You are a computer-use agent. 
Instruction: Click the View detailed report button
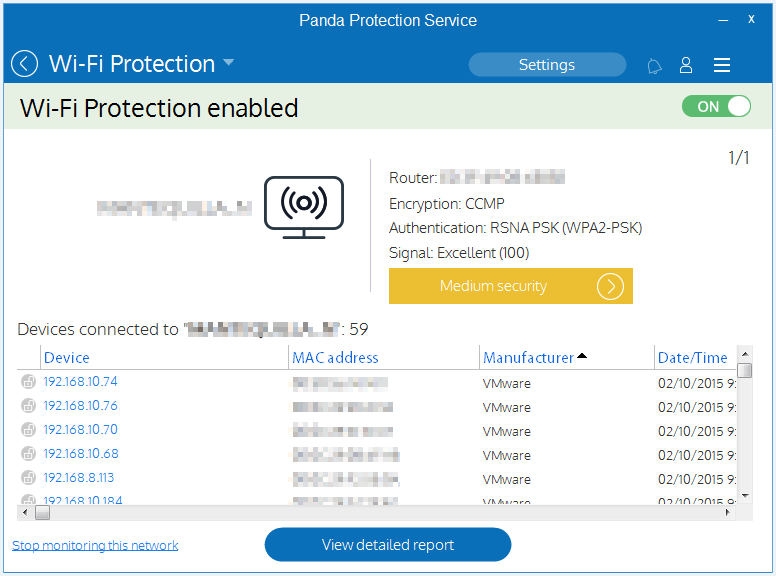point(388,545)
